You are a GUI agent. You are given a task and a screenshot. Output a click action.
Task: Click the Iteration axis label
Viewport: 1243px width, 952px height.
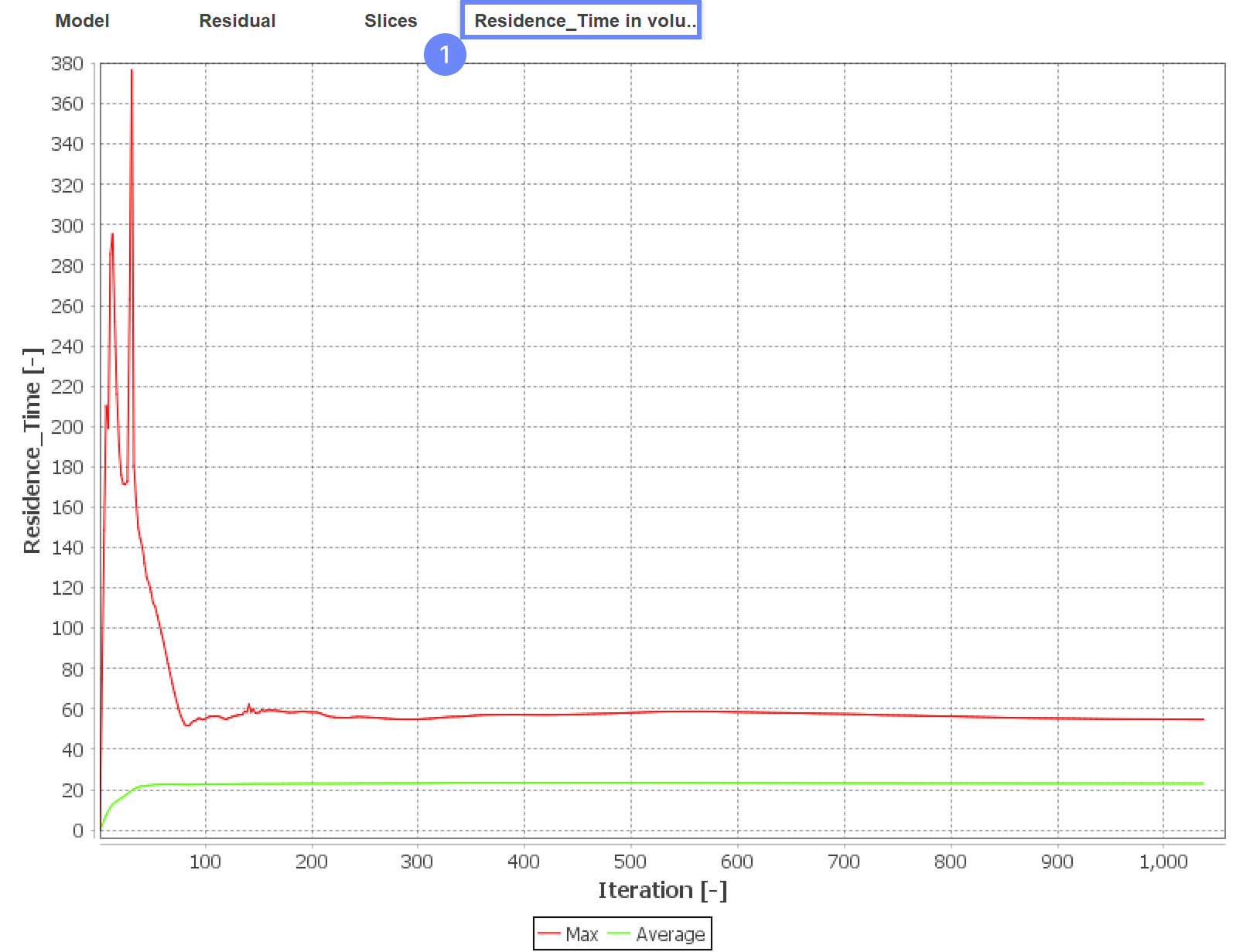pyautogui.click(x=664, y=889)
